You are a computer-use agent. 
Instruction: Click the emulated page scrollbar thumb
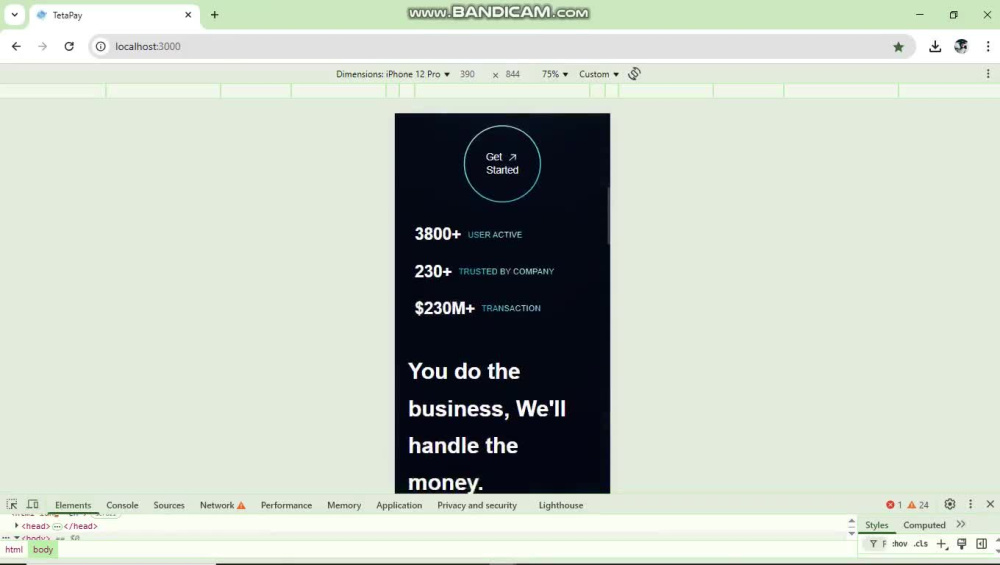point(608,215)
